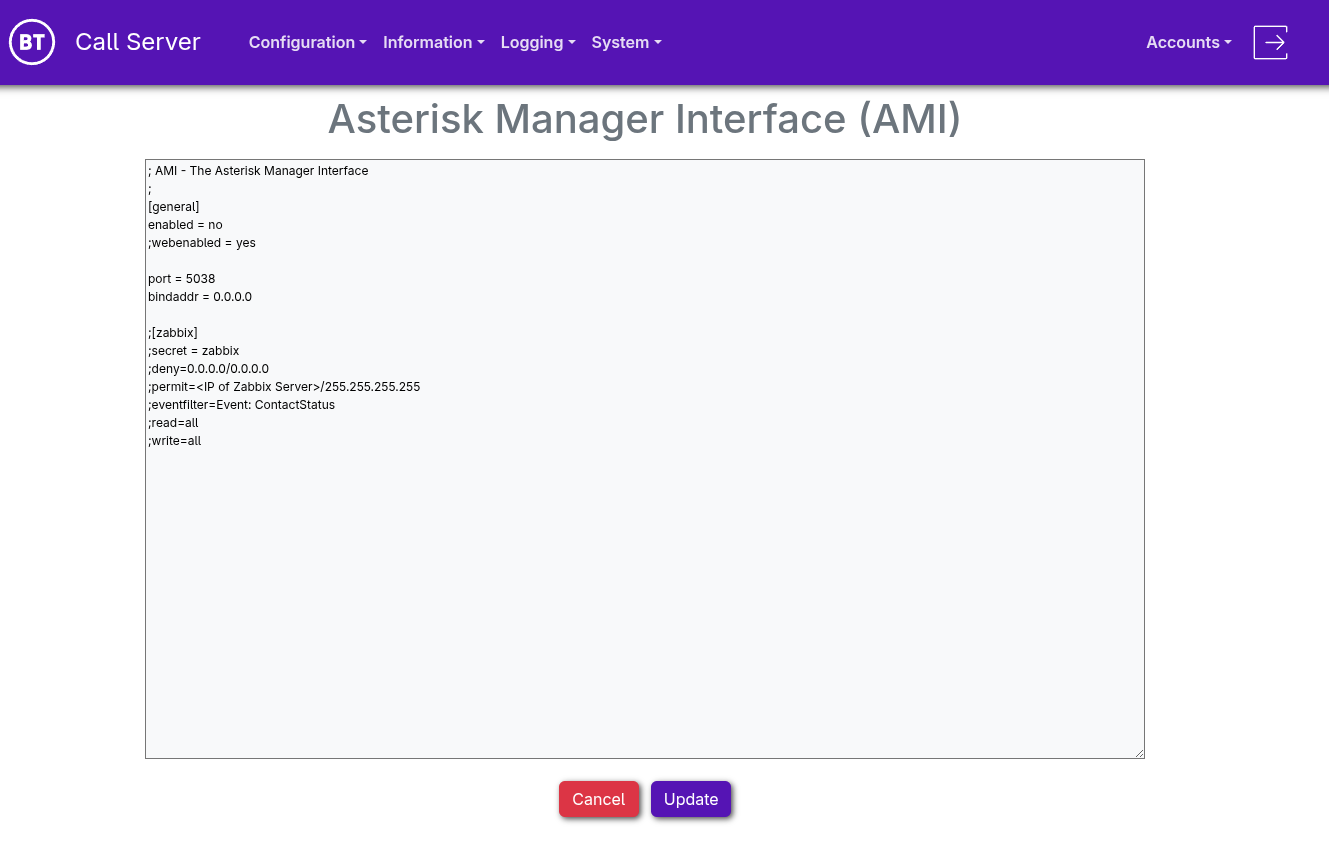This screenshot has height=852, width=1329.
Task: Click the logout arrow icon
Action: tap(1270, 42)
